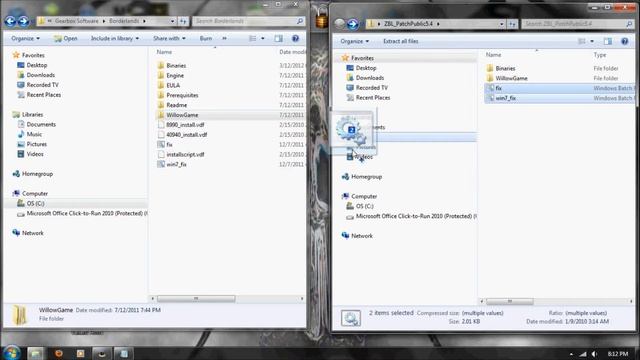The height and width of the screenshot is (360, 640).
Task: Click Burn in Borderlands toolbar
Action: pyautogui.click(x=206, y=38)
